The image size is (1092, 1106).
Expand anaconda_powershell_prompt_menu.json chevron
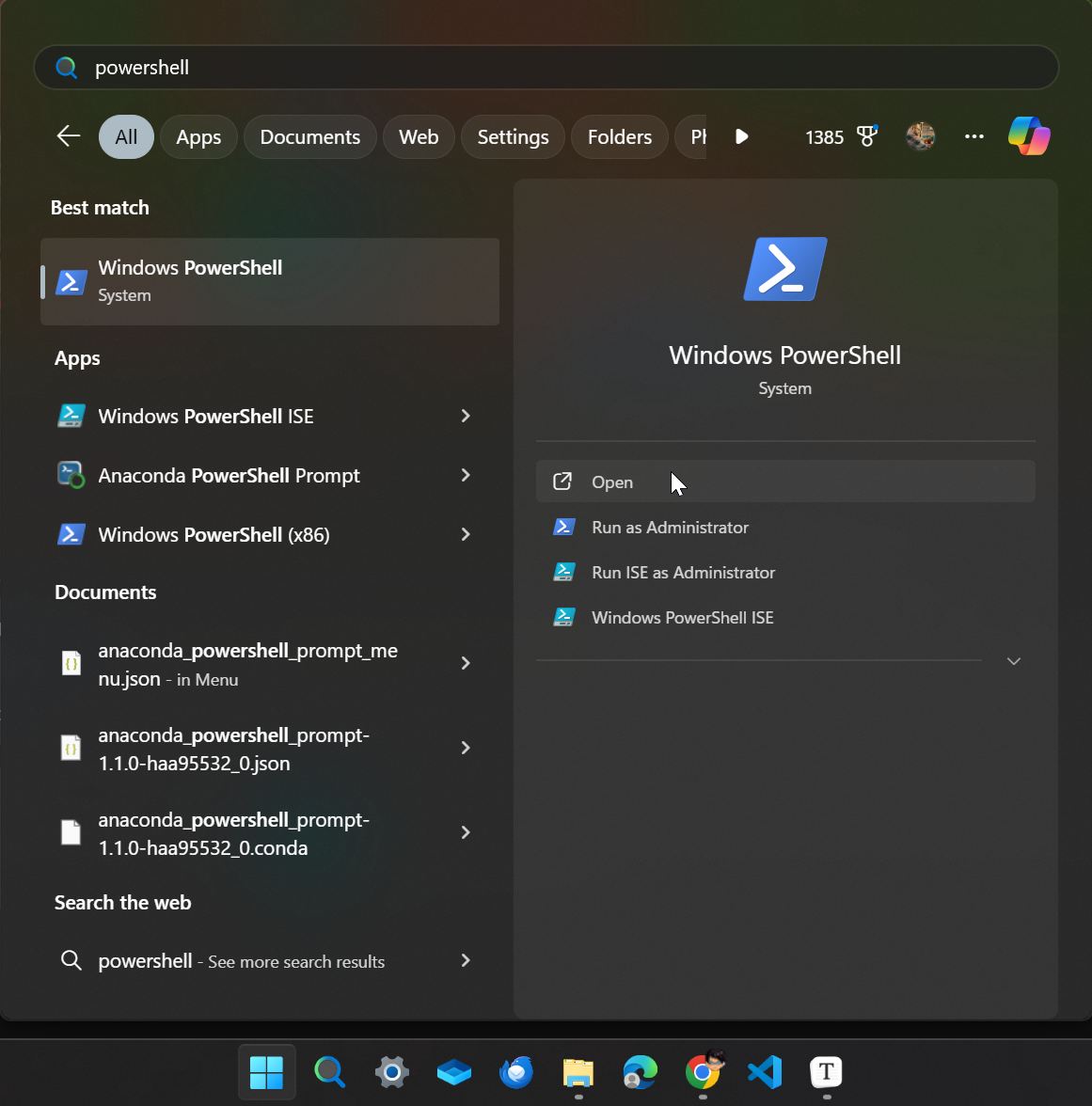click(466, 663)
